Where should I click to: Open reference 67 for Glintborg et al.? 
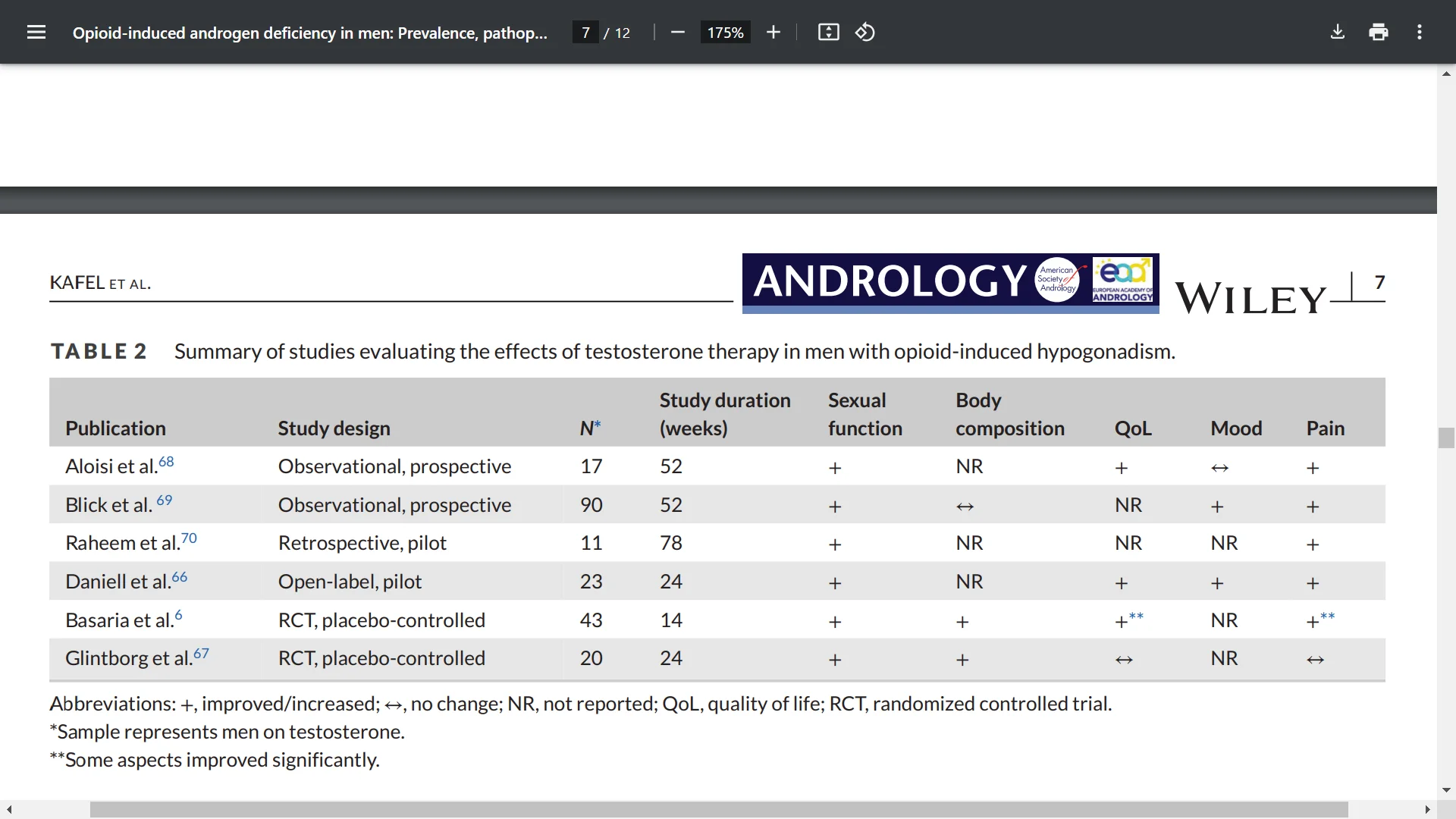click(201, 653)
